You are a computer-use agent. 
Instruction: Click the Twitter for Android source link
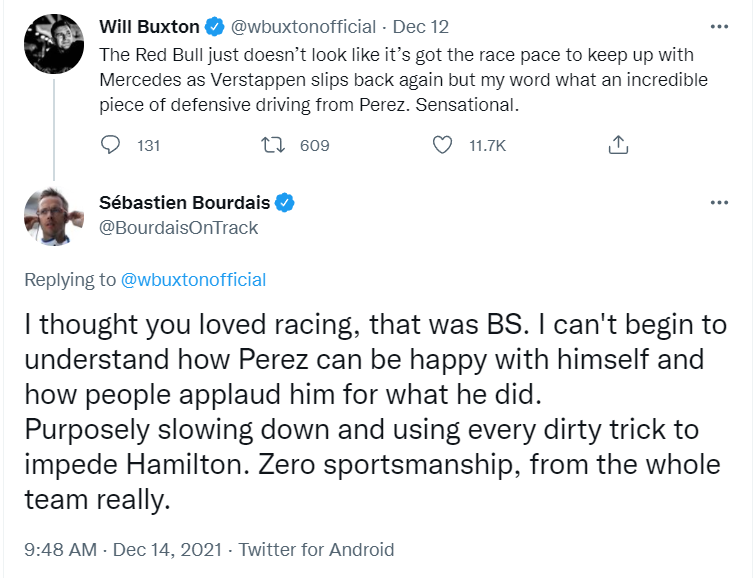(315, 550)
